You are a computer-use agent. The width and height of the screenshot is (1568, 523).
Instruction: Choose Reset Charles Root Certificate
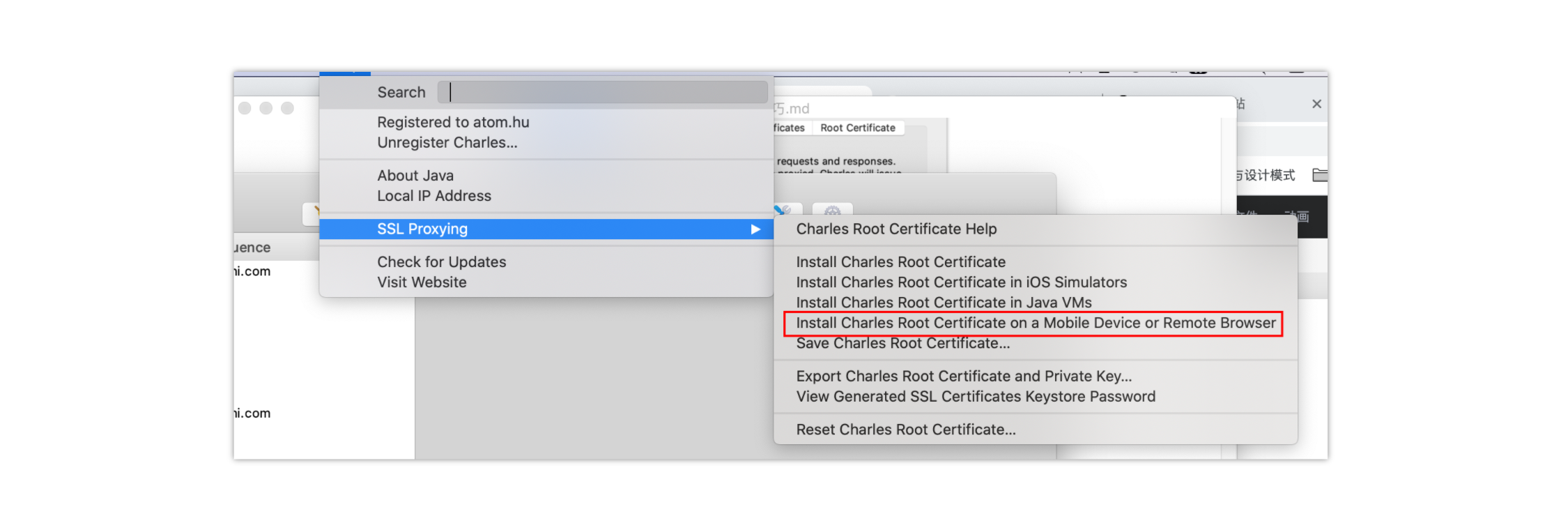tap(906, 430)
